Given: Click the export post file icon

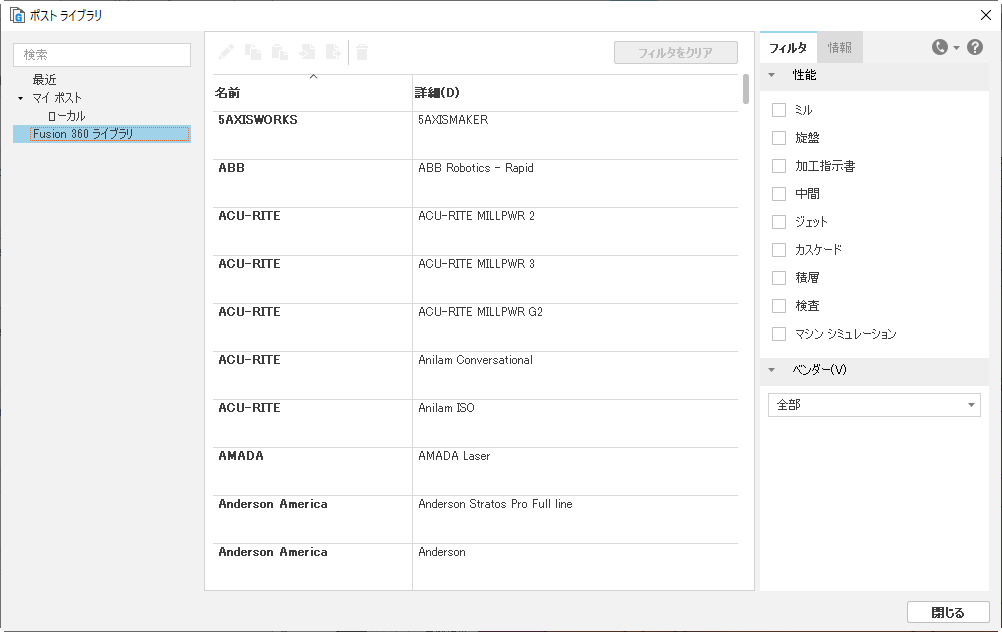Looking at the screenshot, I should [334, 52].
